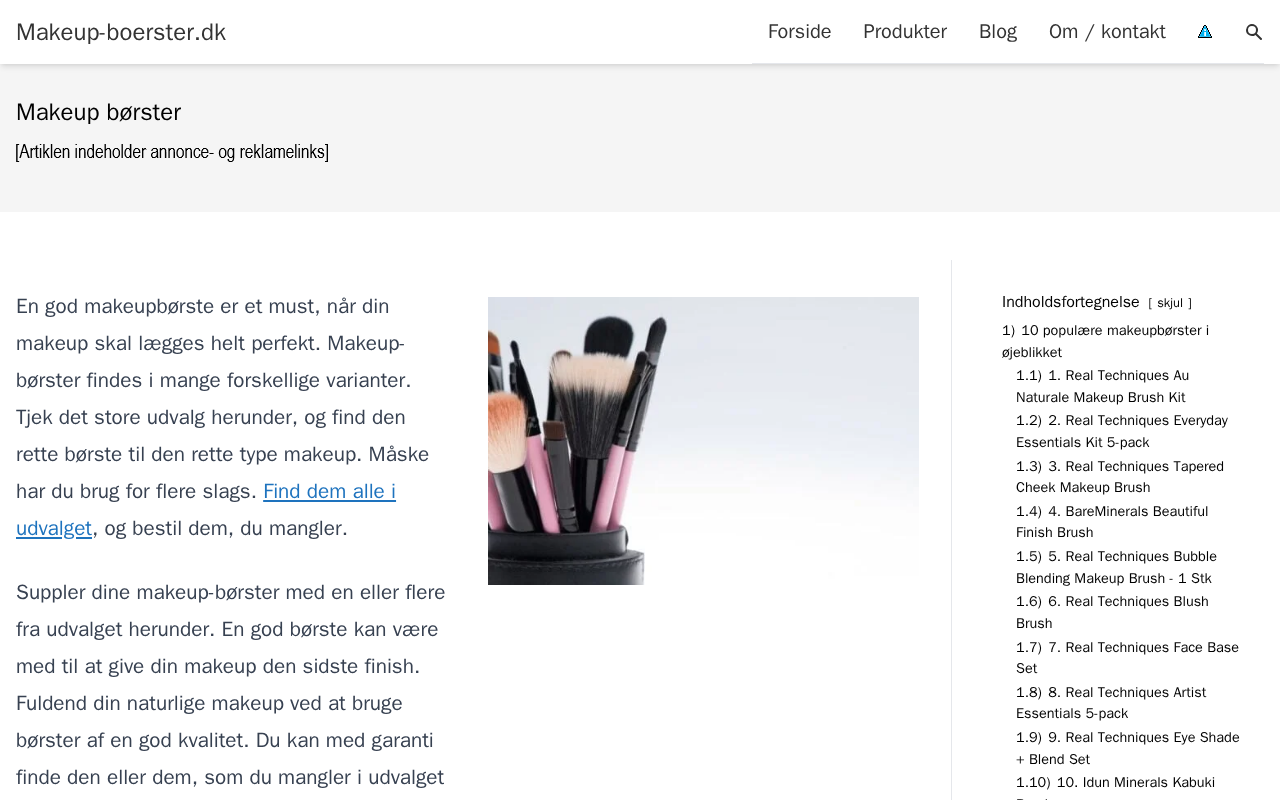Jump to Real Techniques Artist Essentials 5-pack
The height and width of the screenshot is (800, 1280).
point(1111,703)
